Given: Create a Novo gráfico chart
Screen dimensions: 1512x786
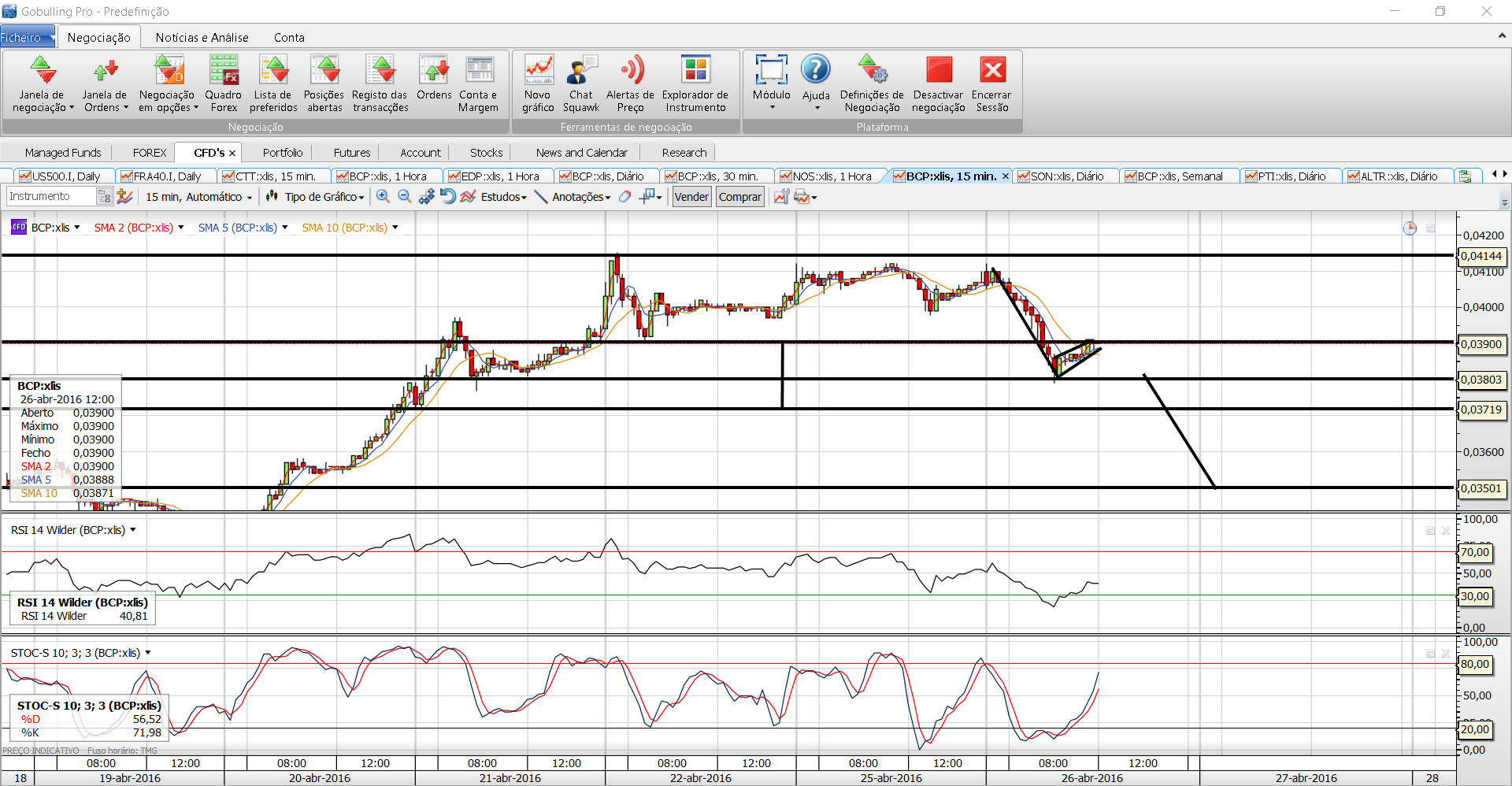Looking at the screenshot, I should [539, 83].
